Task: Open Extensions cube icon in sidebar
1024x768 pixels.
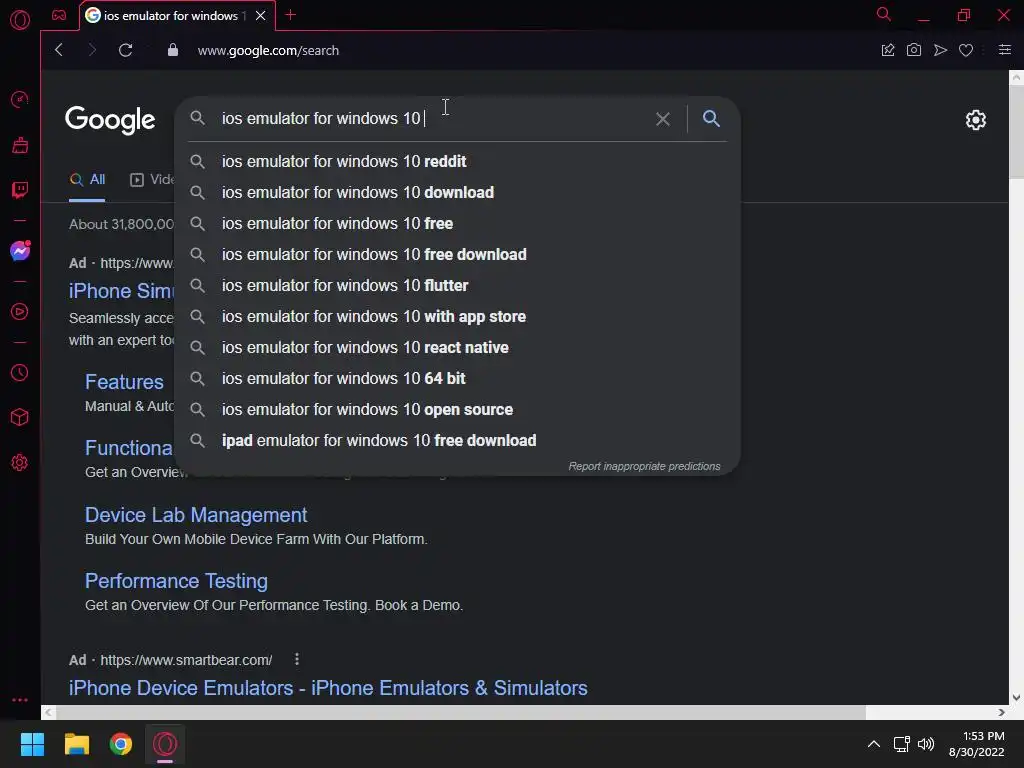Action: [20, 417]
